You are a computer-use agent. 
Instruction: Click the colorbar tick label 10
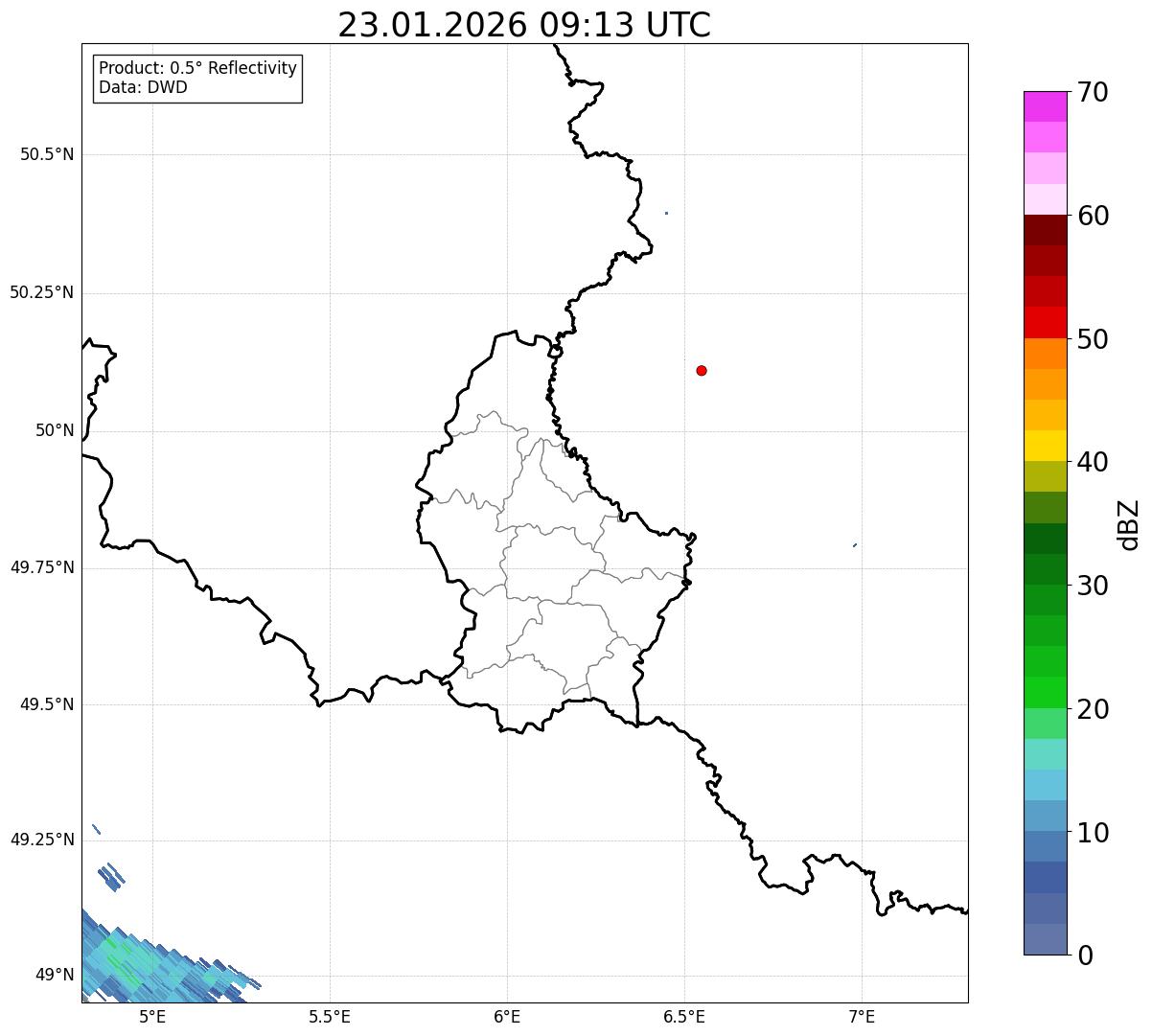pyautogui.click(x=1093, y=833)
